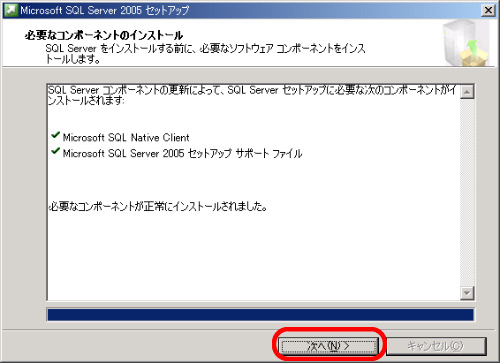
Task: Click the 必要なコンポーネントのインストール heading
Action: pyautogui.click(x=104, y=35)
